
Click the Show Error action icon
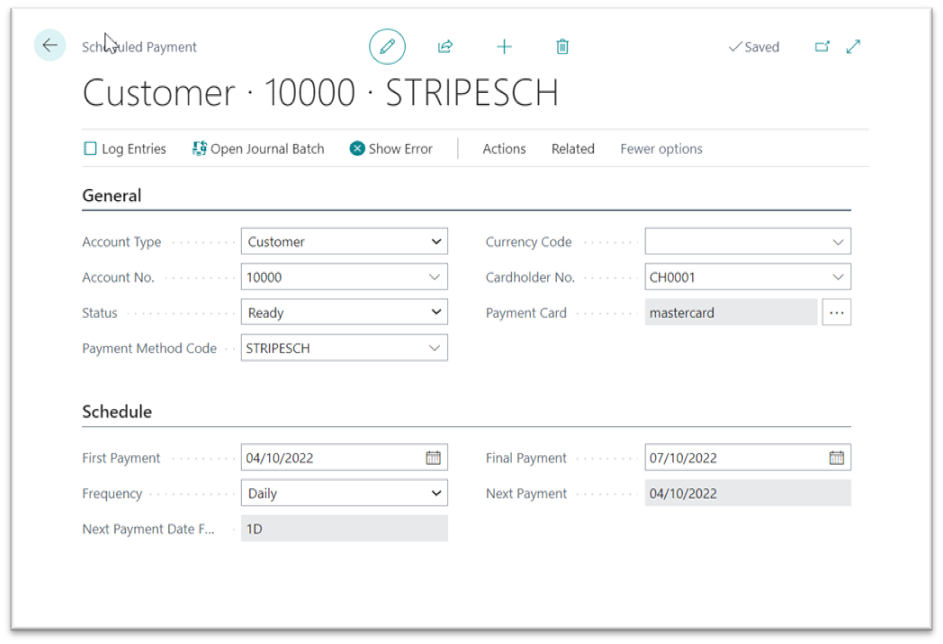click(358, 148)
